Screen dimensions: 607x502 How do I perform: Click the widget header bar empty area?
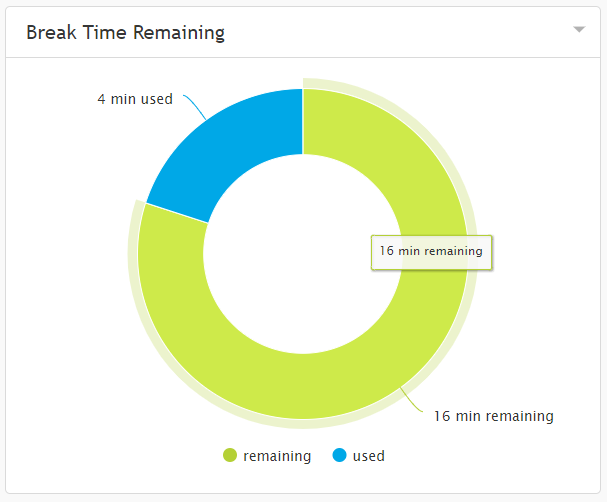[387, 32]
